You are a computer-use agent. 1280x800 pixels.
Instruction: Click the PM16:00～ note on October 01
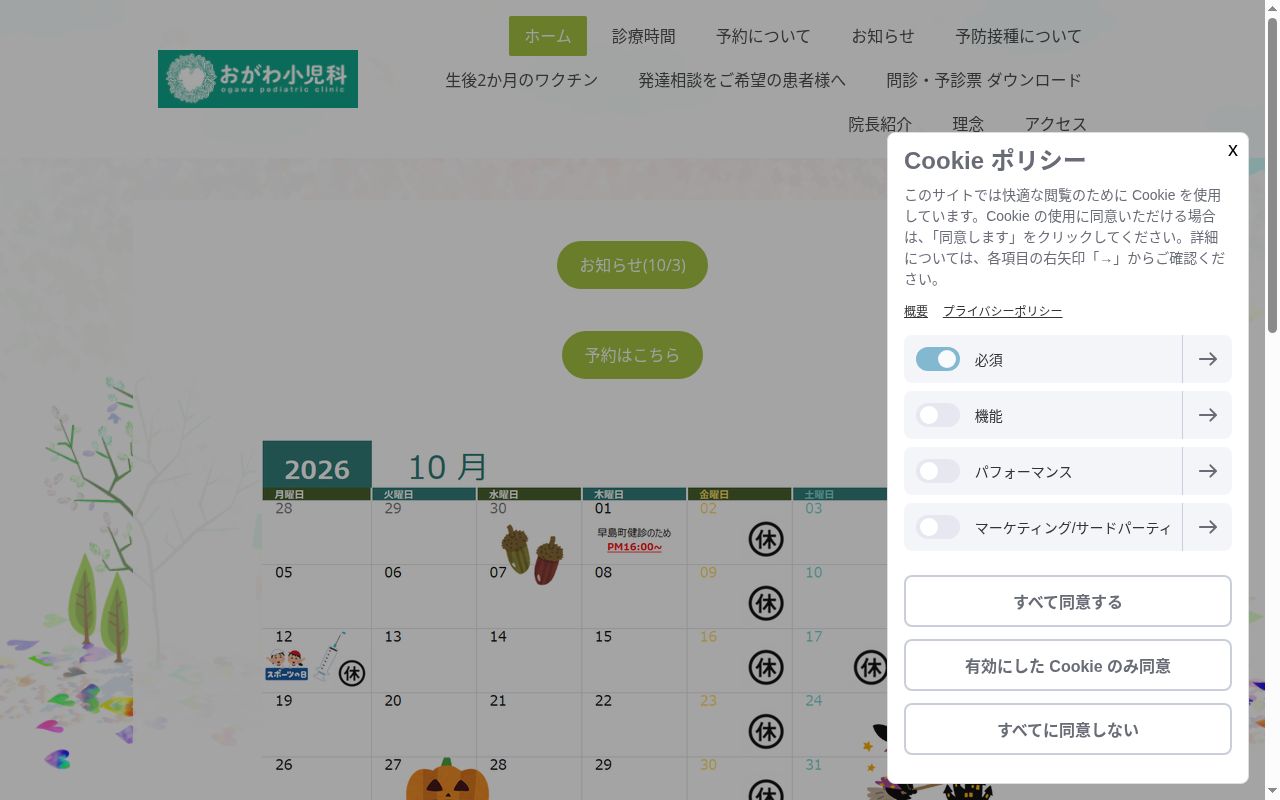(634, 547)
